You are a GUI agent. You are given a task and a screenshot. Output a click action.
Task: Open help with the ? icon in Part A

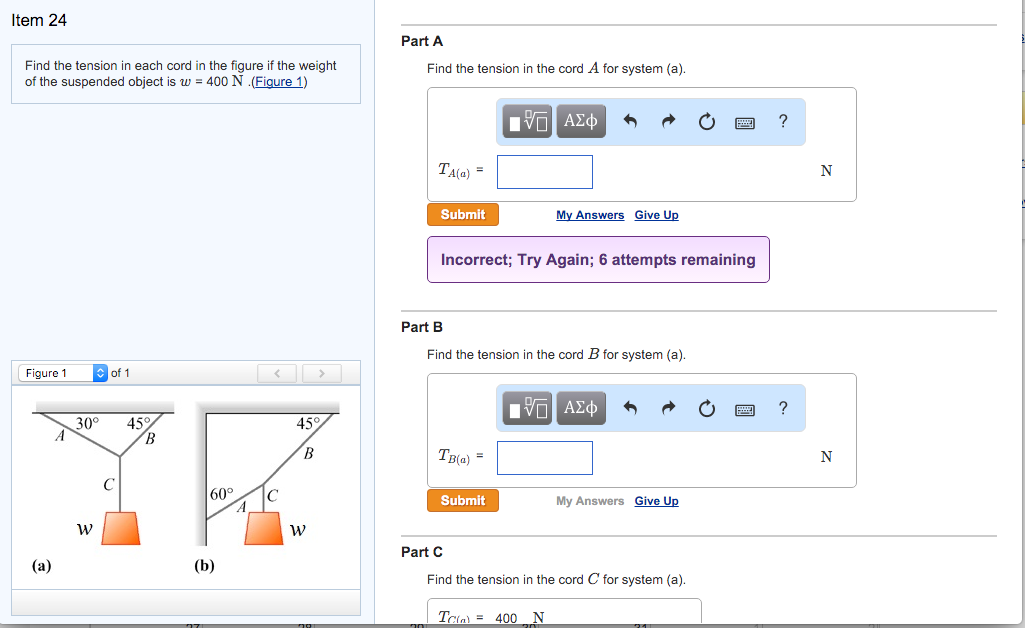782,121
